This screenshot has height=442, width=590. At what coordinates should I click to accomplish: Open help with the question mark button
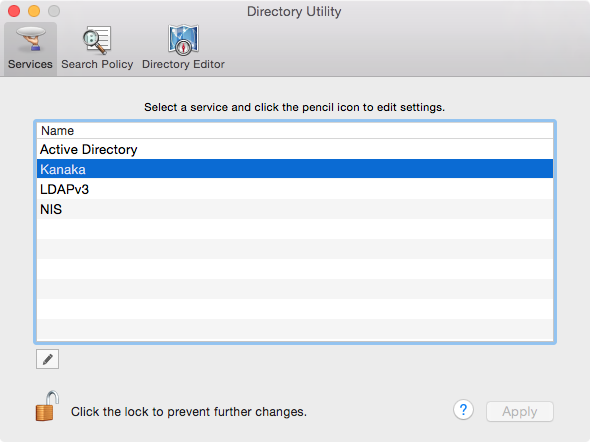(463, 410)
